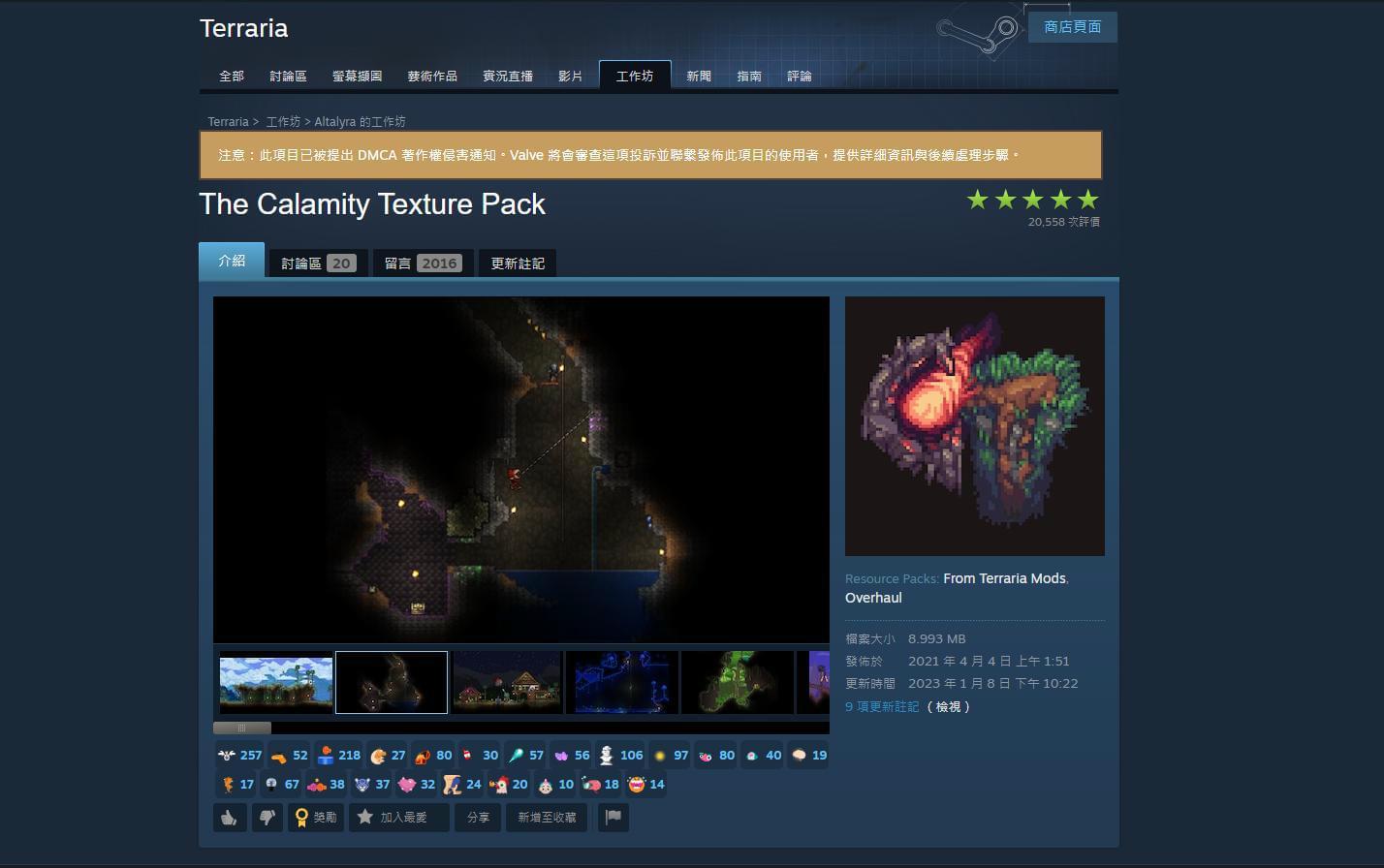The width and height of the screenshot is (1384, 868).
Task: Click the flag report icon
Action: coord(613,818)
